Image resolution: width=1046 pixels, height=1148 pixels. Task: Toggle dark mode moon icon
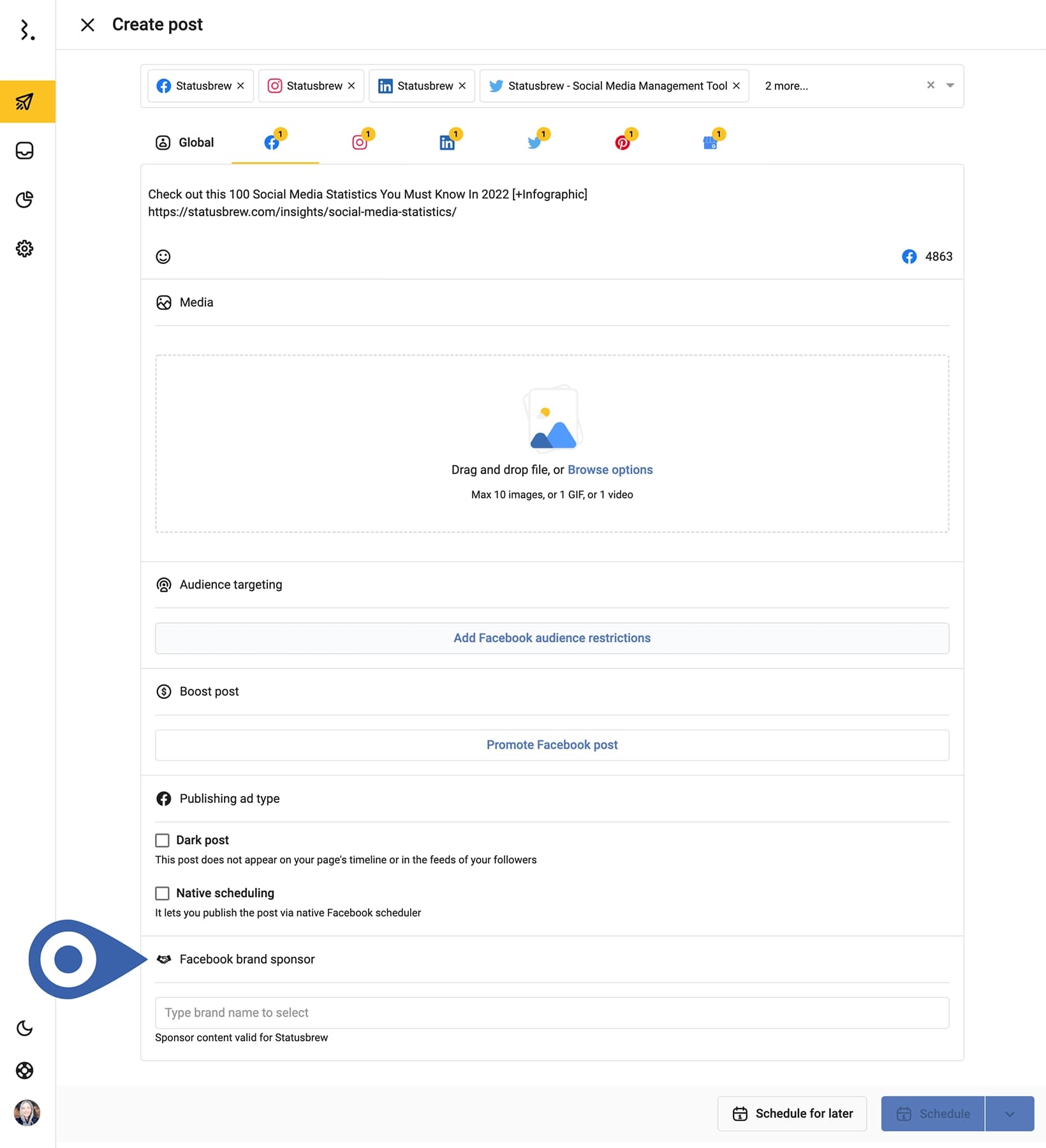(x=25, y=1028)
